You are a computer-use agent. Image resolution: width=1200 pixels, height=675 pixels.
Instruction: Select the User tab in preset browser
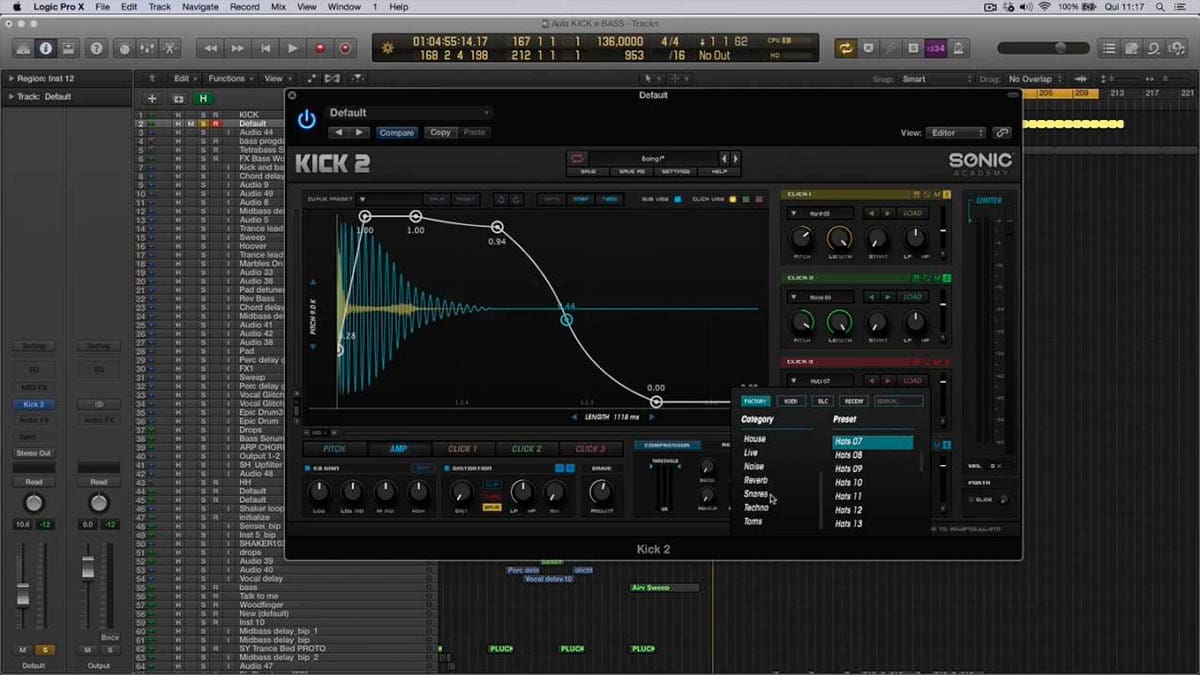coord(791,401)
